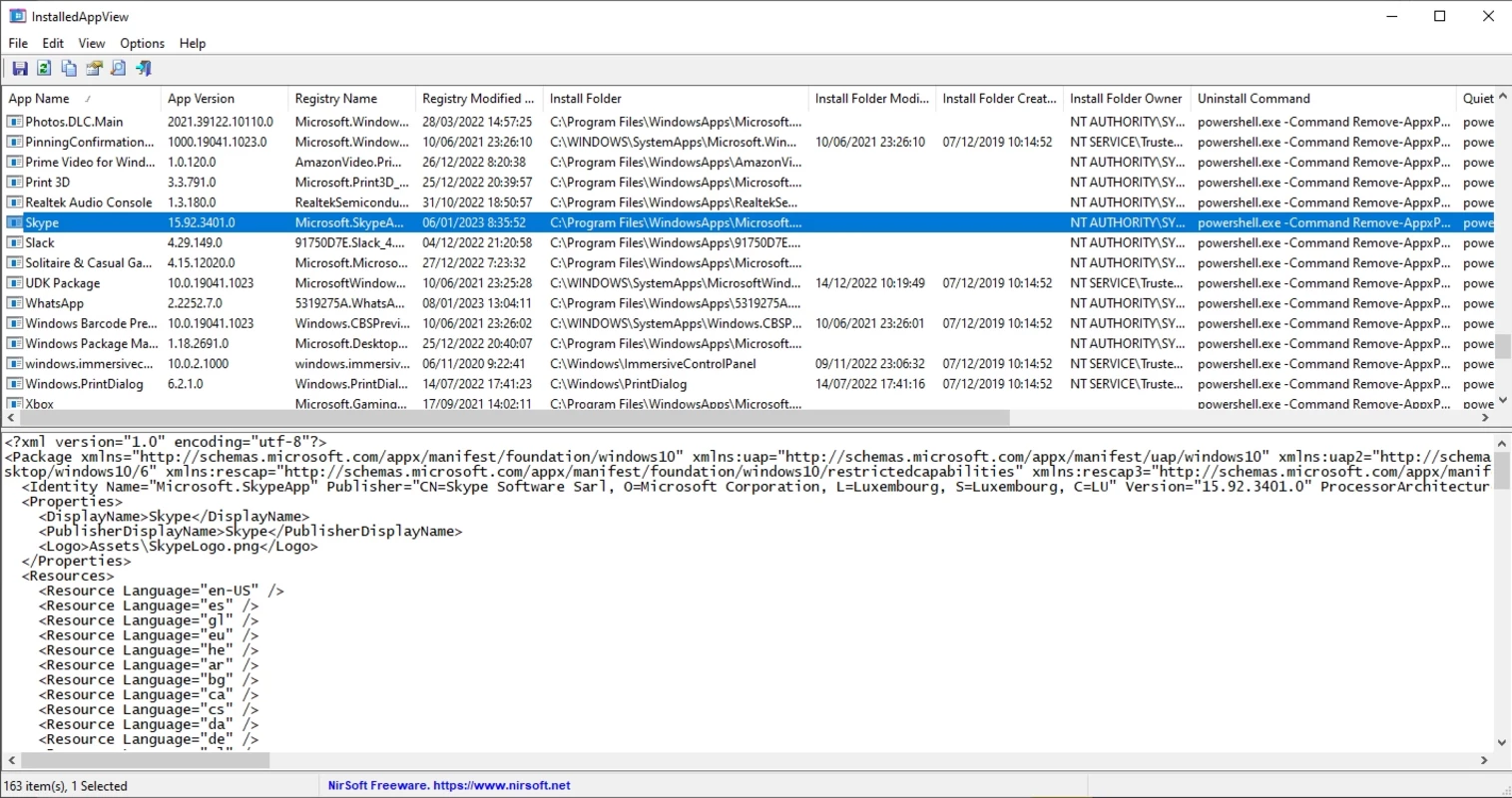This screenshot has width=1512, height=798.
Task: Click the XML pane horizontal scrollbar right arrow
Action: [x=1485, y=760]
